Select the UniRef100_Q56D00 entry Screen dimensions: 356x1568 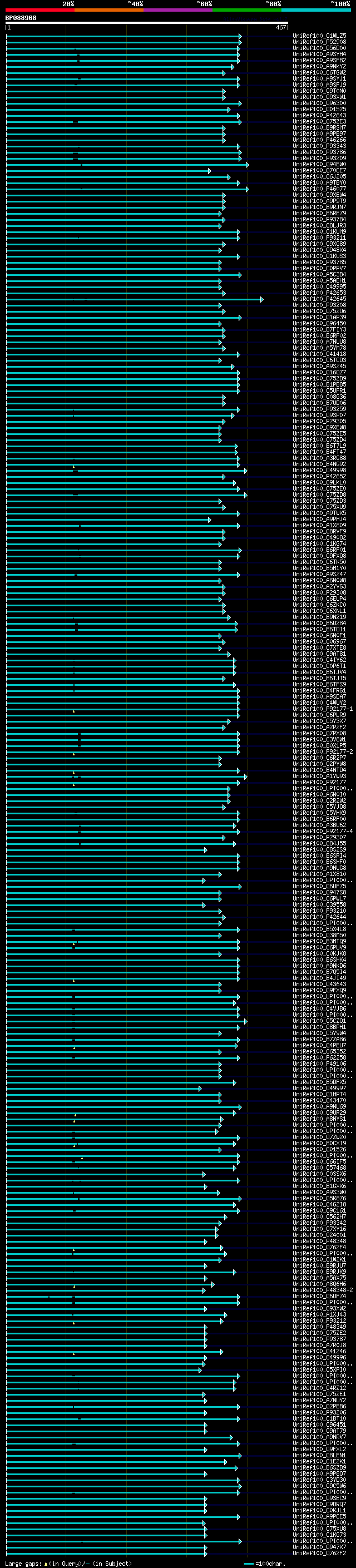click(x=319, y=48)
